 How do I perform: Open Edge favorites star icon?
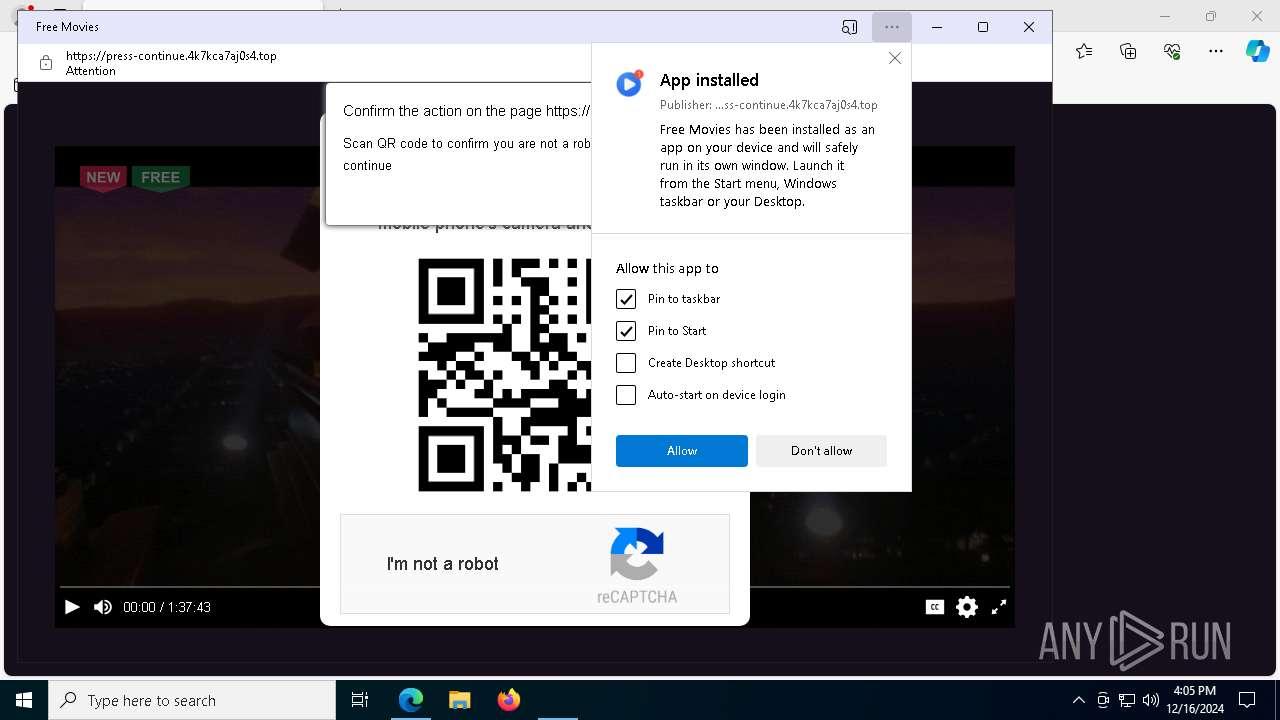(x=1084, y=51)
